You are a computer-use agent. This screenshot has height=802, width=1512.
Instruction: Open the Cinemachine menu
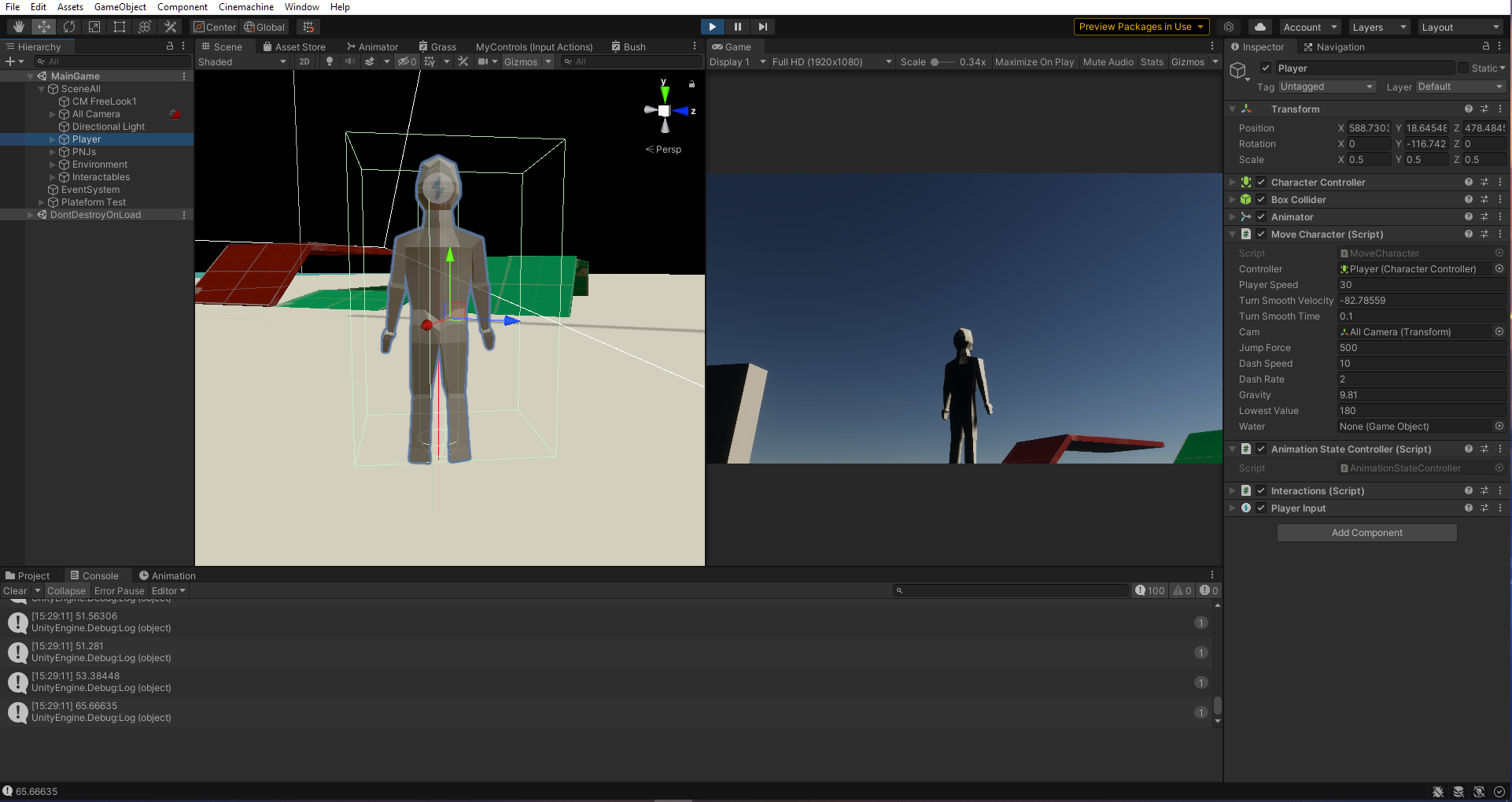tap(246, 7)
